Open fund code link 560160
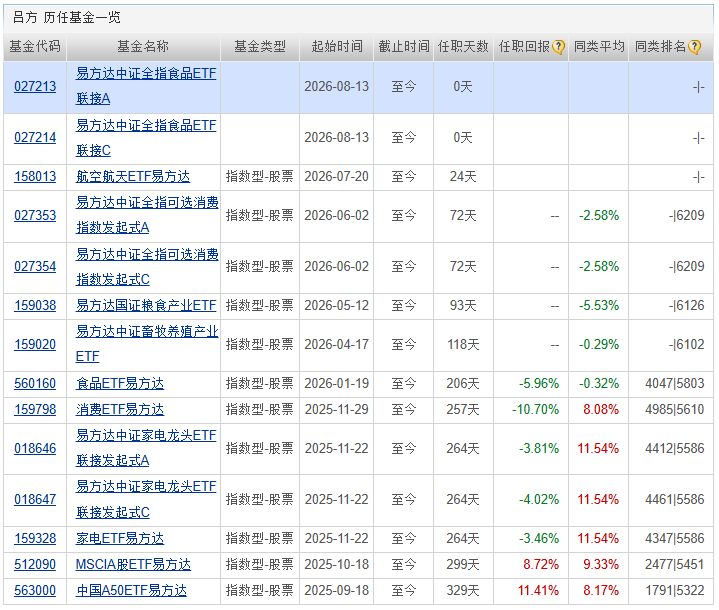This screenshot has width=719, height=610. coord(35,383)
